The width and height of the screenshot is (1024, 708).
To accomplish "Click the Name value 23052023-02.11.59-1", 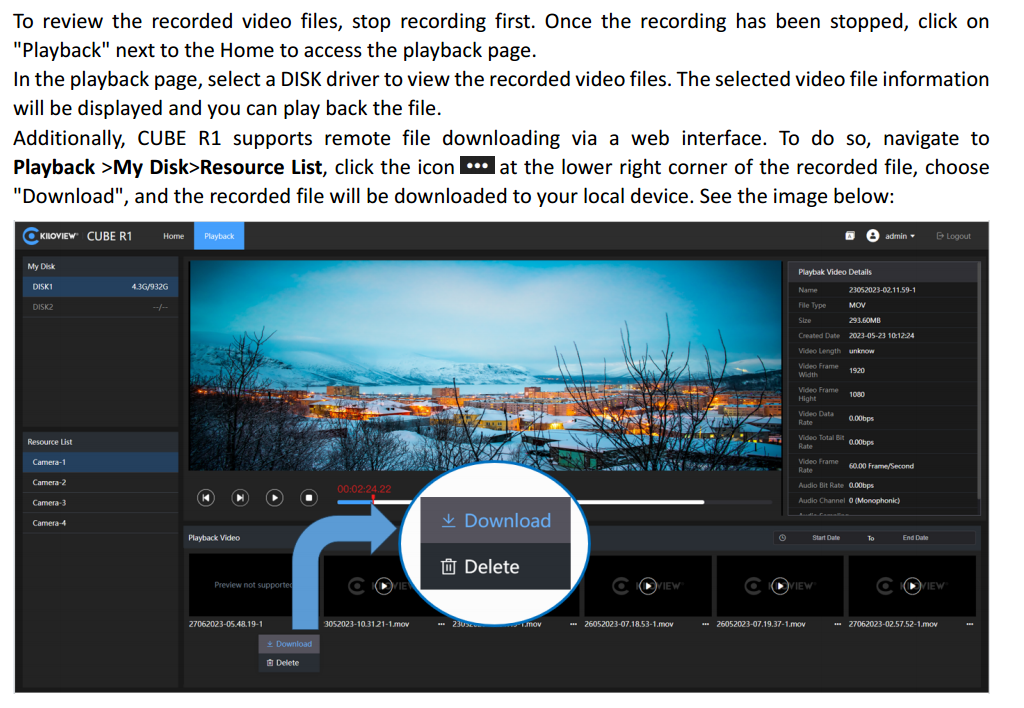I will click(x=882, y=290).
